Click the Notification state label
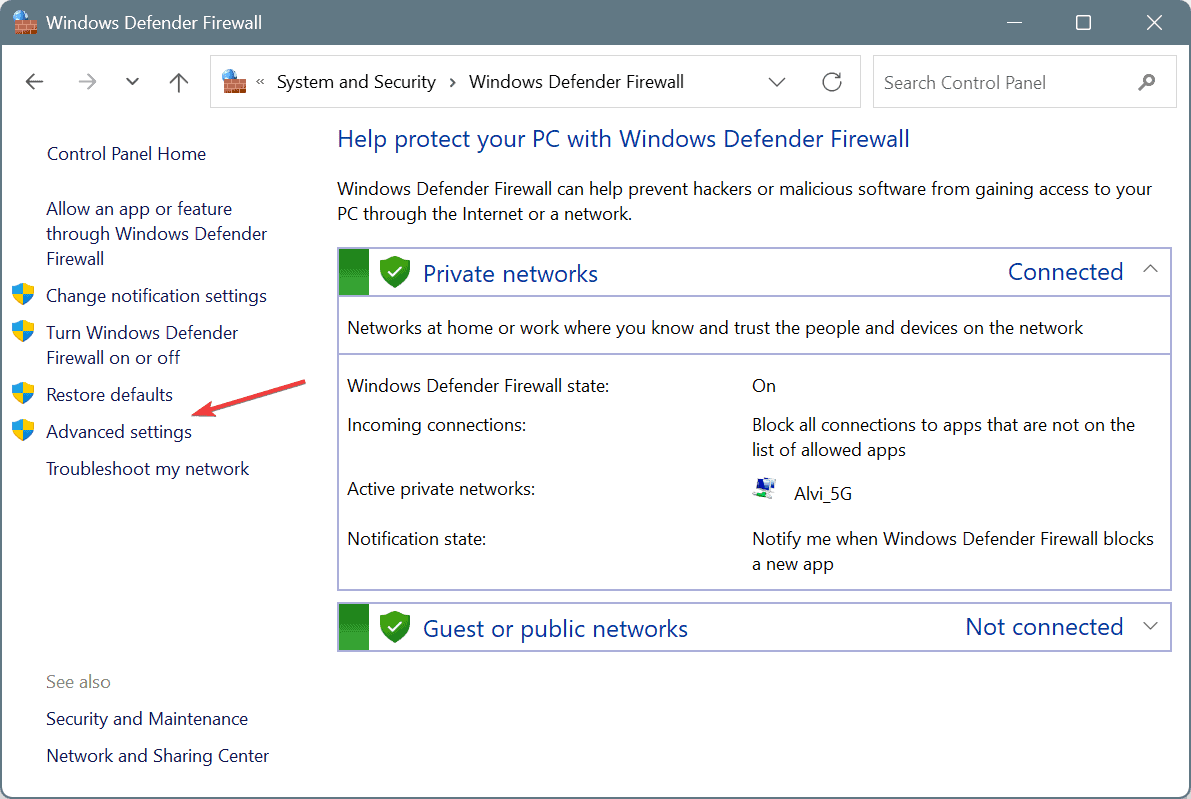1191x799 pixels. coord(417,539)
